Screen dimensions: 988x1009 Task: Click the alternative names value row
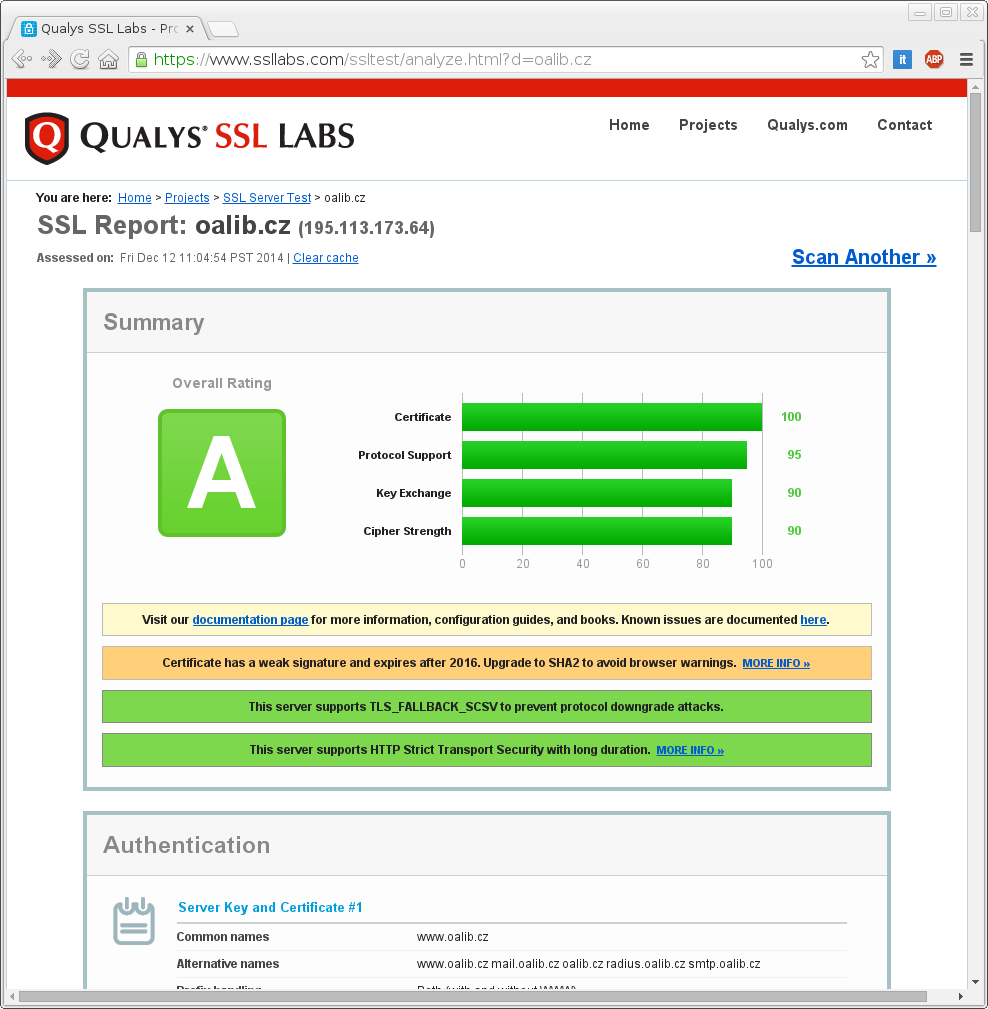pyautogui.click(x=588, y=964)
